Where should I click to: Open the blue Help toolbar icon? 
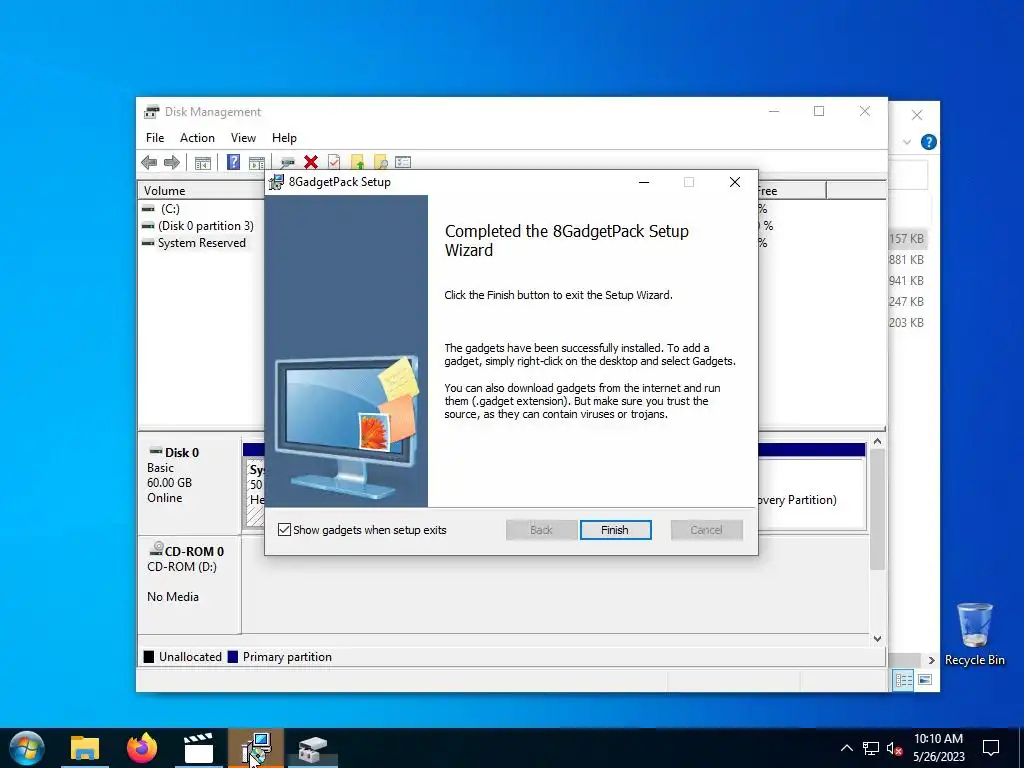233,162
